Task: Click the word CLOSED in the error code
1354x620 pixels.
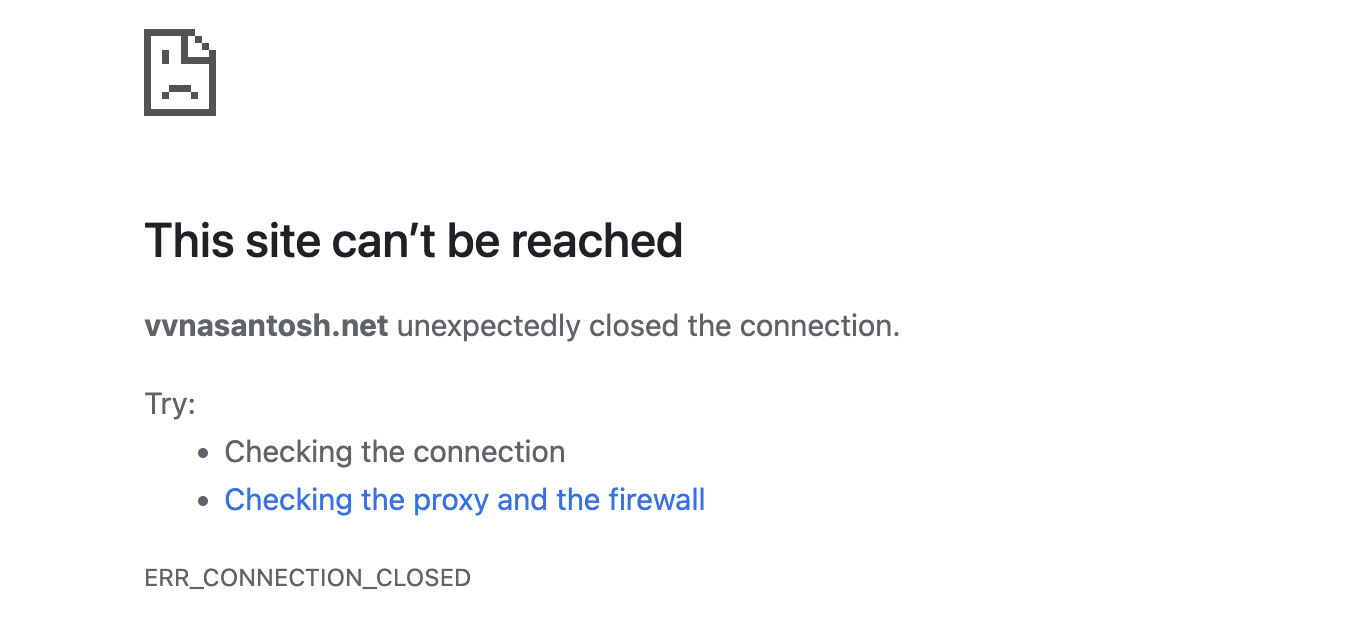Action: point(423,578)
